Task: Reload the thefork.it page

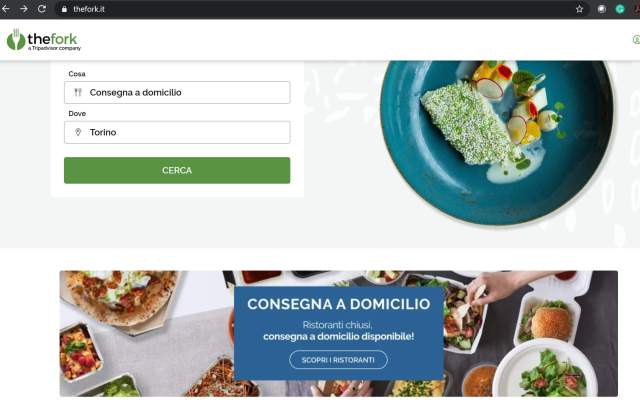Action: [42, 9]
